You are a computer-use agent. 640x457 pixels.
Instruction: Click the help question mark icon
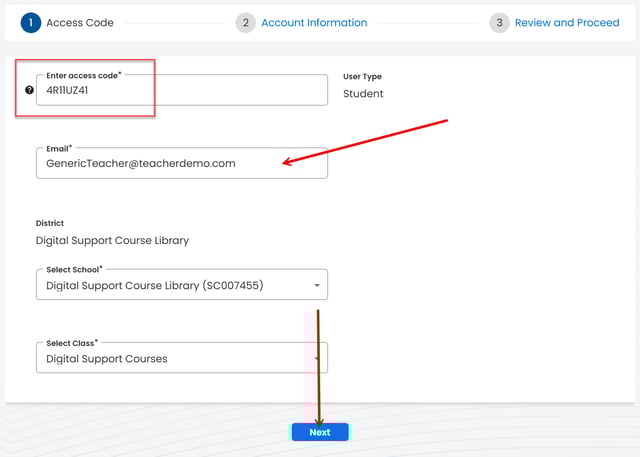click(29, 90)
